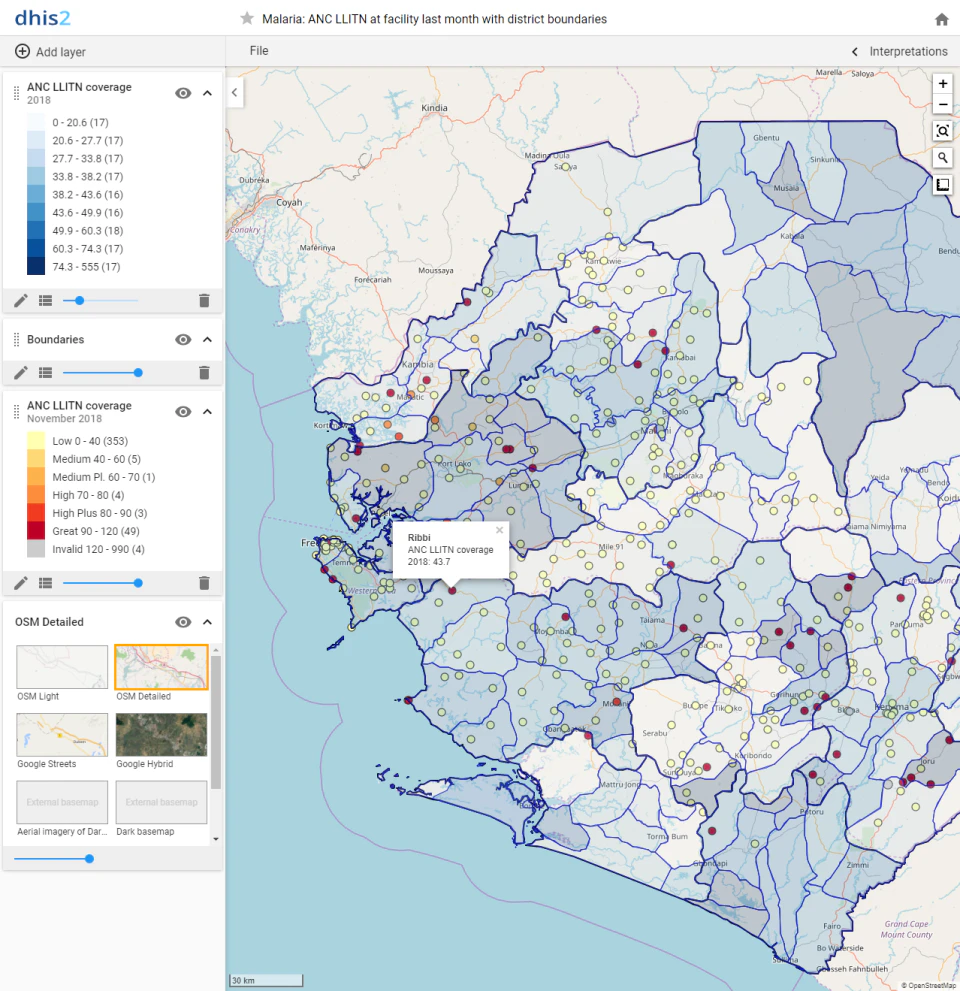Zoom out on the map
The image size is (960, 991).
click(x=943, y=106)
